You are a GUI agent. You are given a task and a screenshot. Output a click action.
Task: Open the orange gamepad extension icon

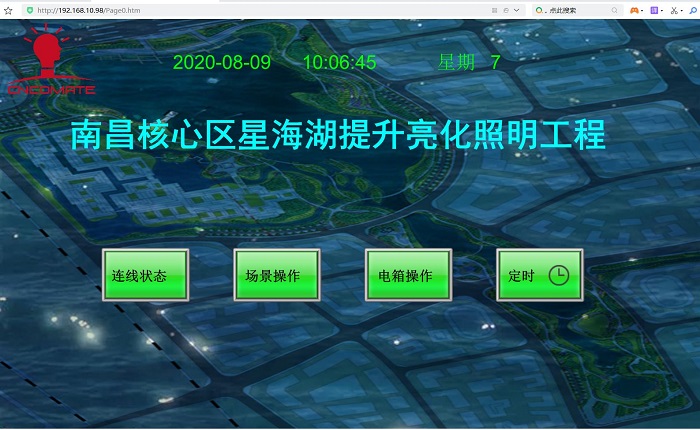(x=634, y=9)
